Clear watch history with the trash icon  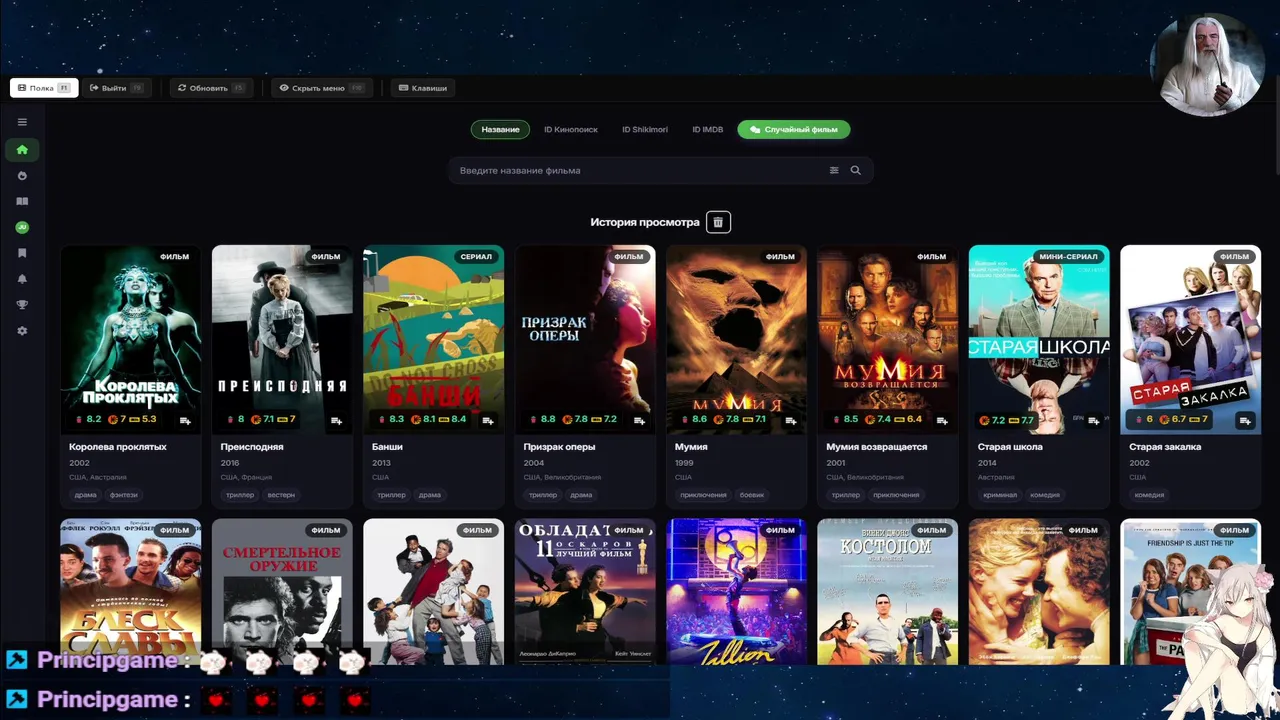click(718, 222)
